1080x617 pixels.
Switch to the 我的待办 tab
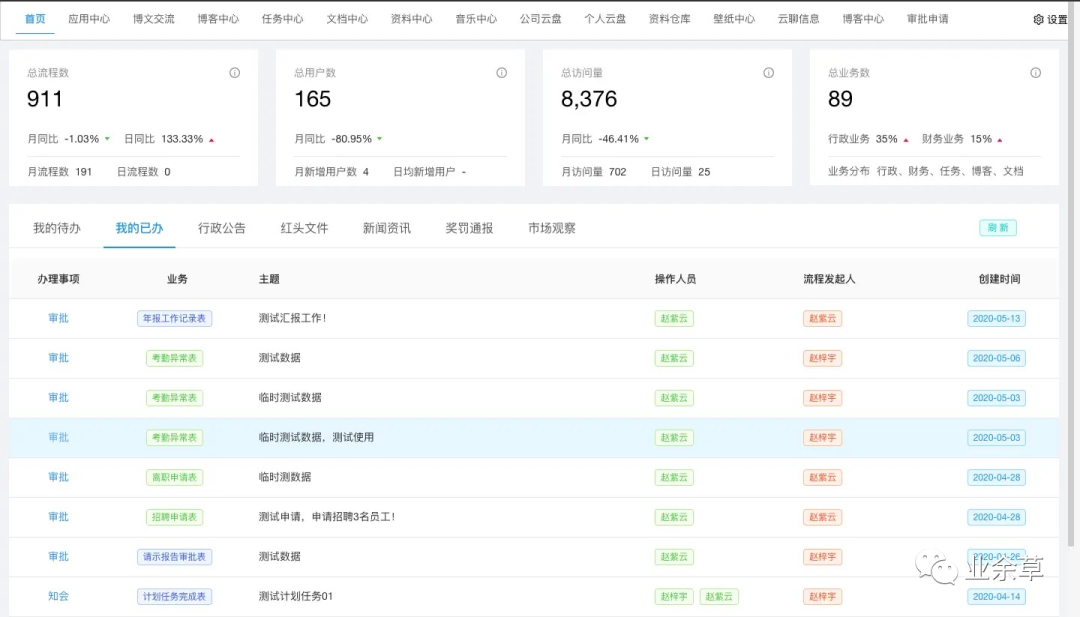point(56,228)
